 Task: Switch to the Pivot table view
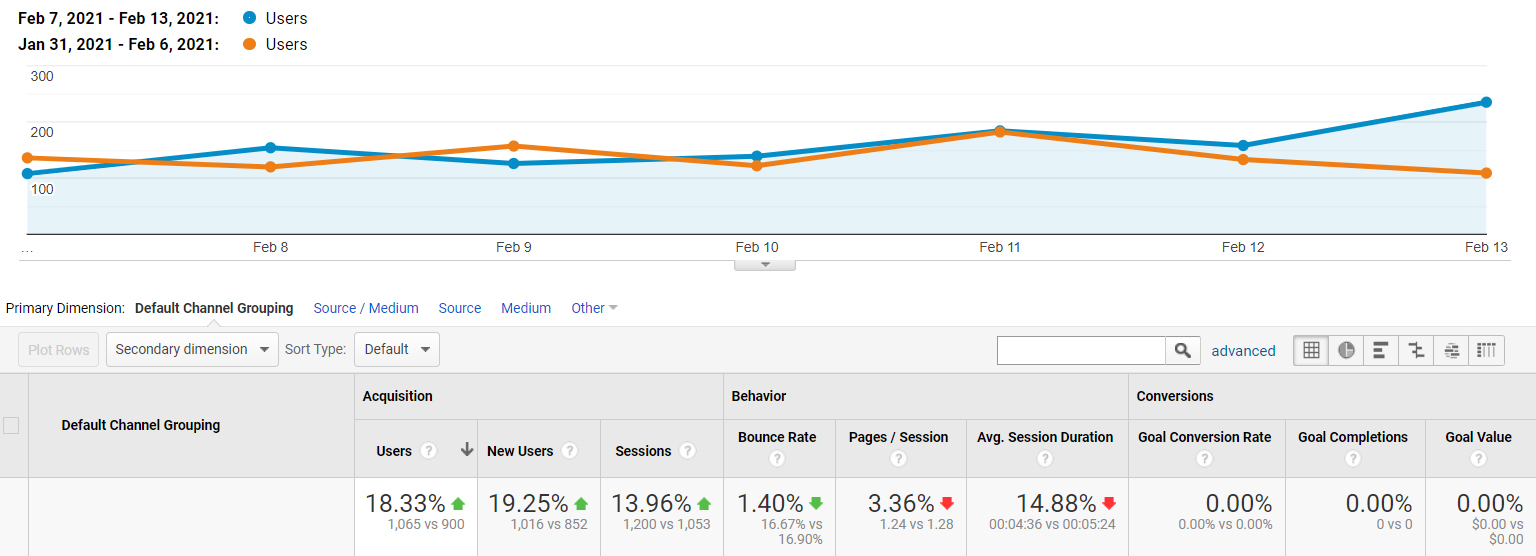[x=1487, y=350]
